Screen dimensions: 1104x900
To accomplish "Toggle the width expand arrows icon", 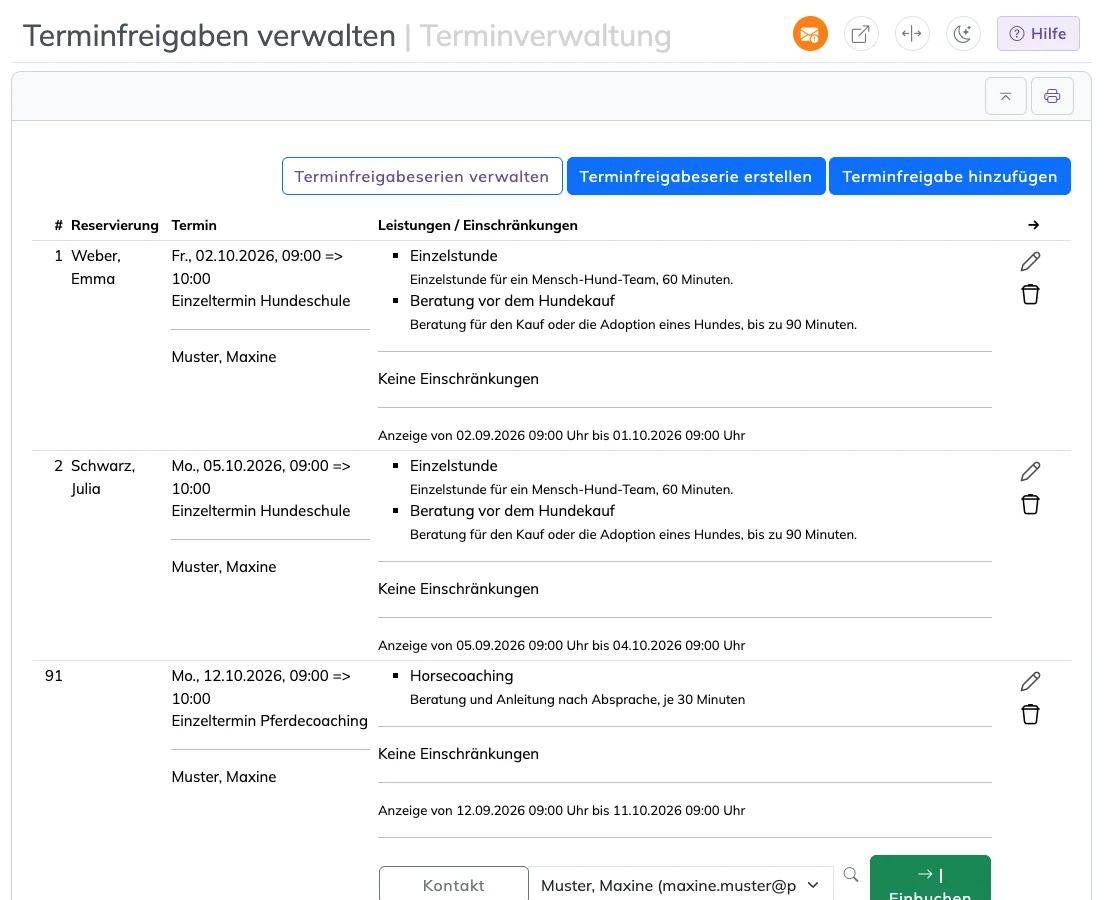I will [912, 34].
